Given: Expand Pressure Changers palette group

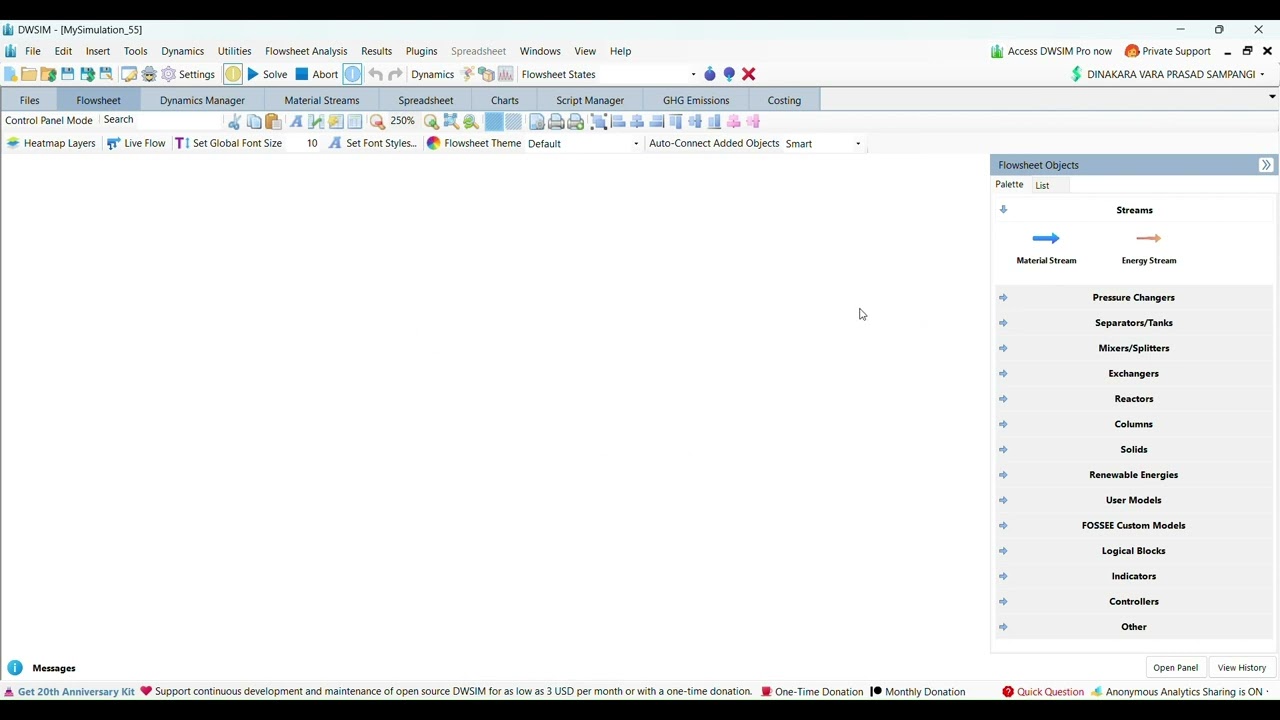Looking at the screenshot, I should coord(1134,297).
